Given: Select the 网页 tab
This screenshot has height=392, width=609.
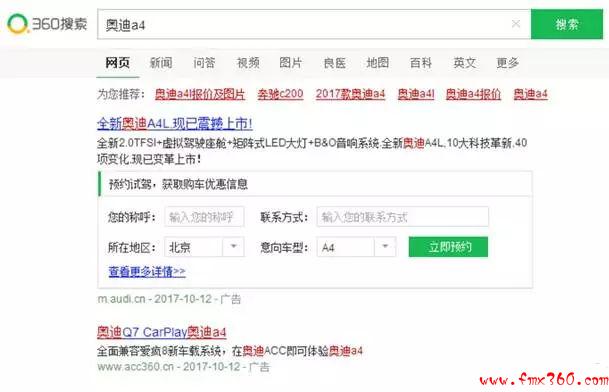Looking at the screenshot, I should 118,63.
